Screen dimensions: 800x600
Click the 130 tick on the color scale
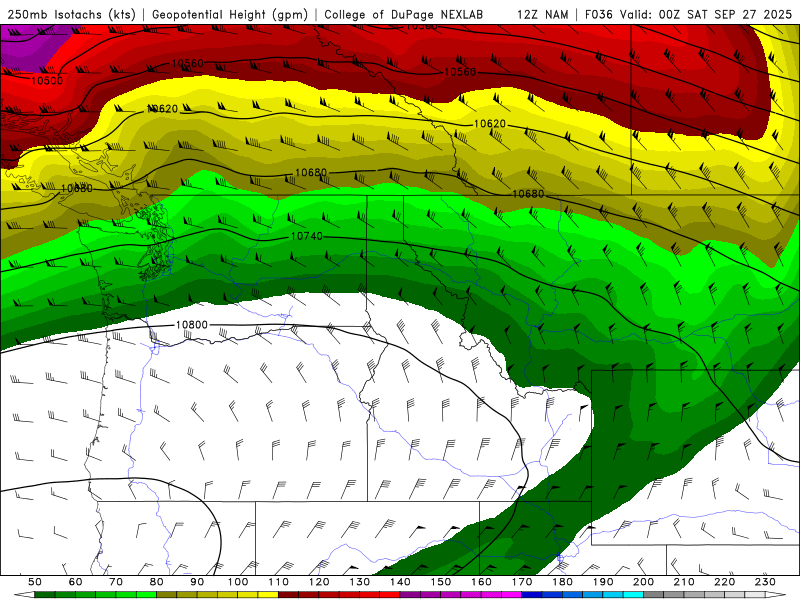(360, 582)
